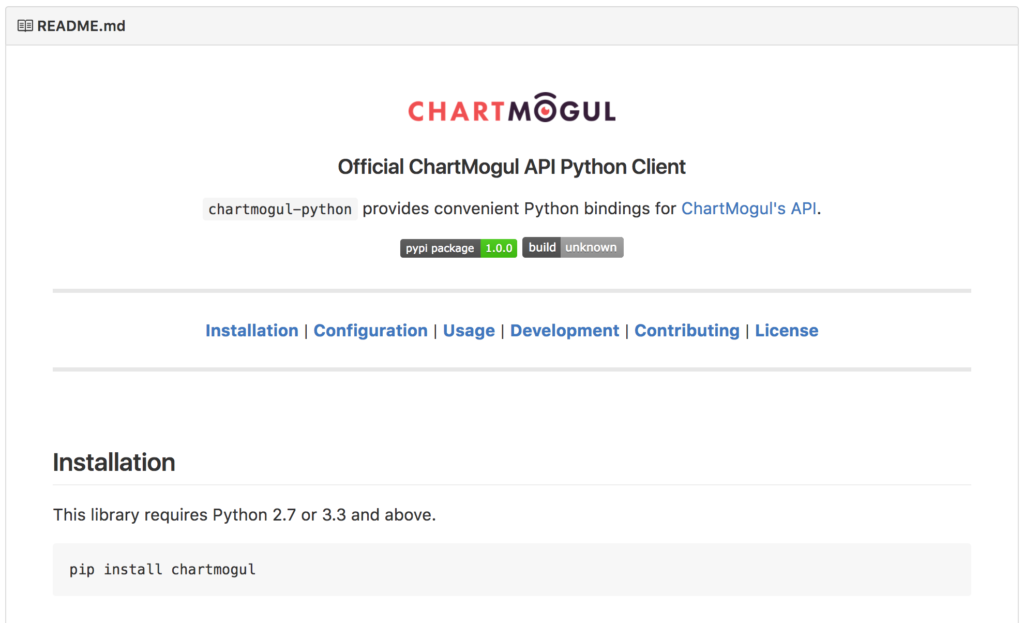The image size is (1024, 623).
Task: Click the README book icon
Action: [x=25, y=26]
